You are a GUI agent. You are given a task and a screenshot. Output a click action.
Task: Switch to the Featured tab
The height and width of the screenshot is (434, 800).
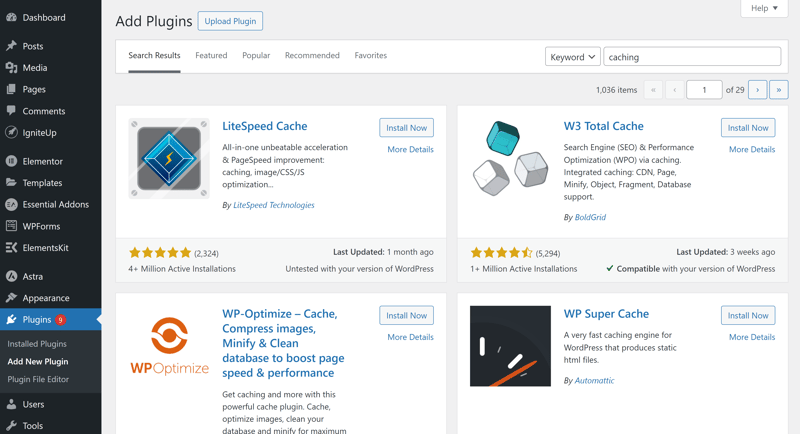pos(211,55)
